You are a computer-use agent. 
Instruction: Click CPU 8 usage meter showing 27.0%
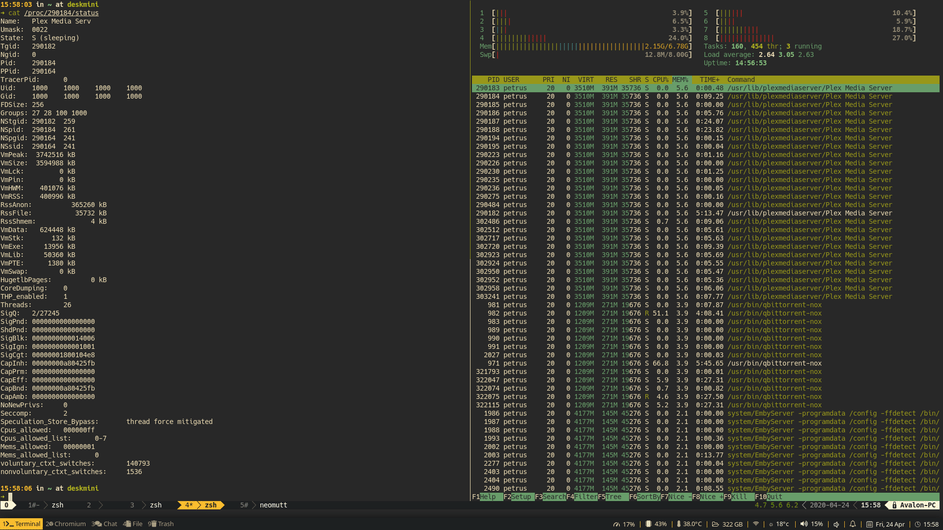tap(809, 38)
